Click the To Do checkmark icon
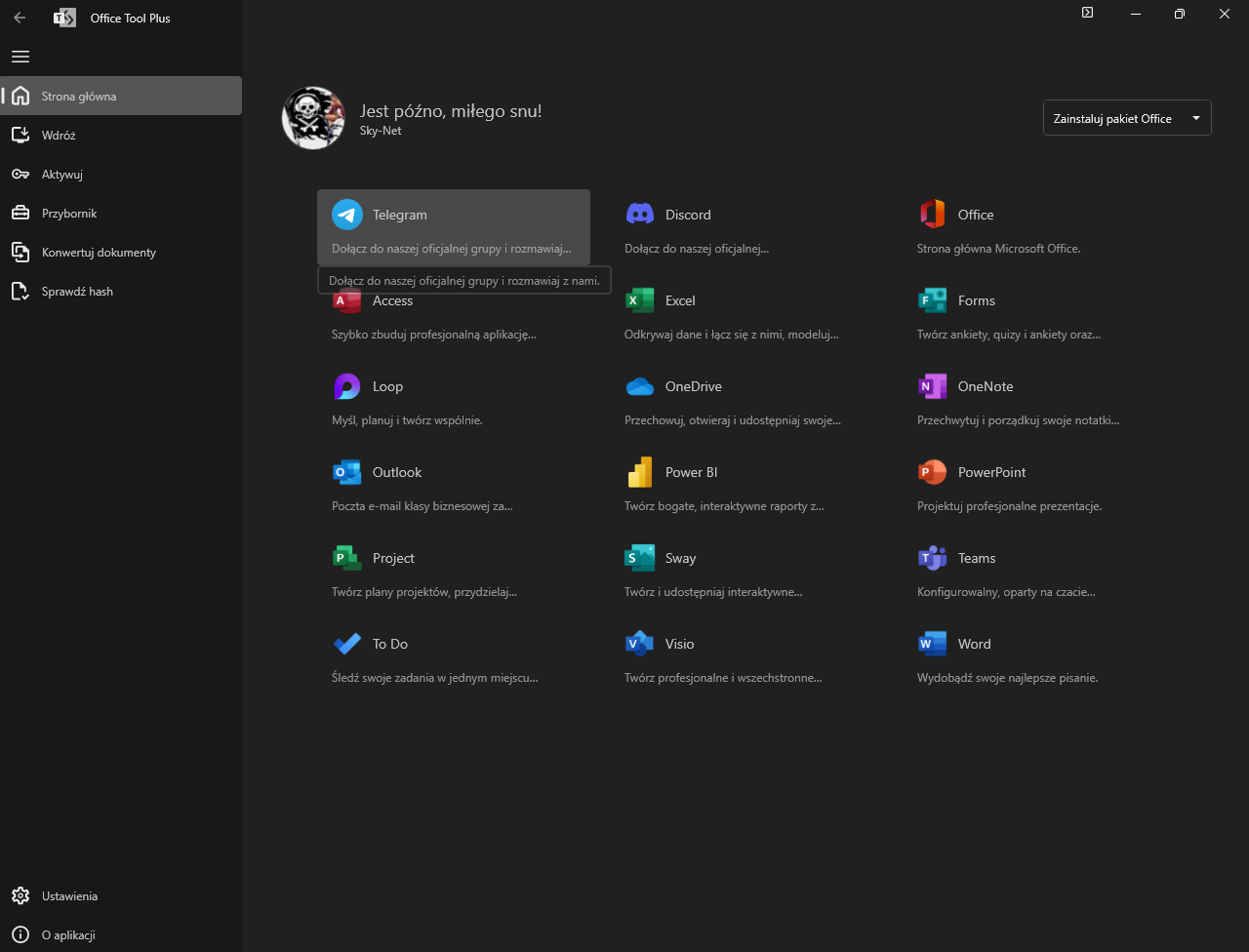The width and height of the screenshot is (1249, 952). pos(347,644)
